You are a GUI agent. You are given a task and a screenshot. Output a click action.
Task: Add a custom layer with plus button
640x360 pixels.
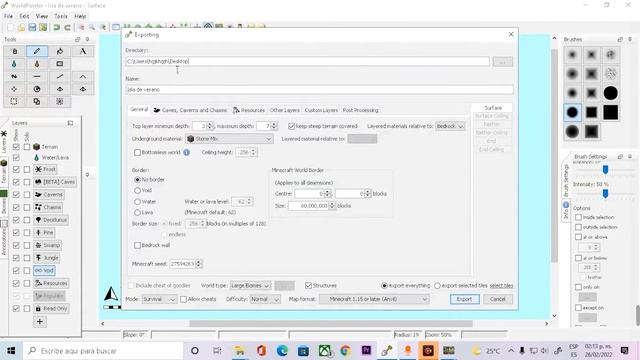pyautogui.click(x=40, y=322)
